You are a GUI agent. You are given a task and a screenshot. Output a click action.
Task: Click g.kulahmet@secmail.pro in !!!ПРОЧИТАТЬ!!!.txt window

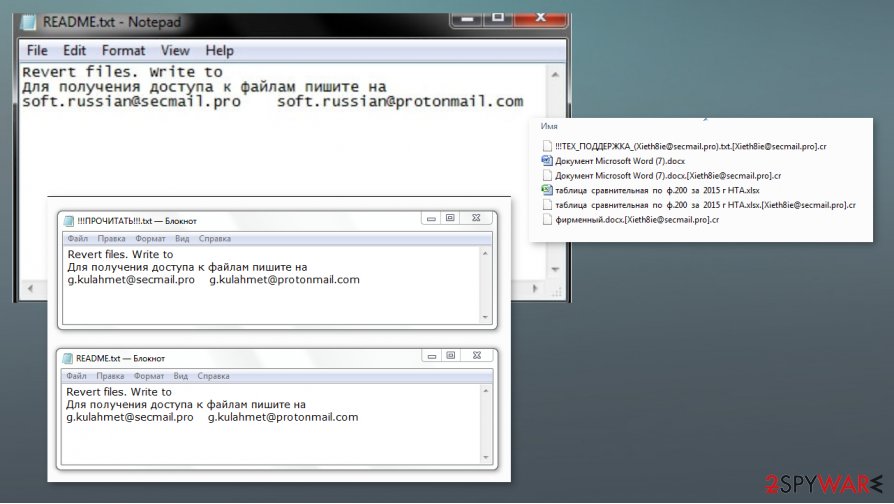(131, 280)
